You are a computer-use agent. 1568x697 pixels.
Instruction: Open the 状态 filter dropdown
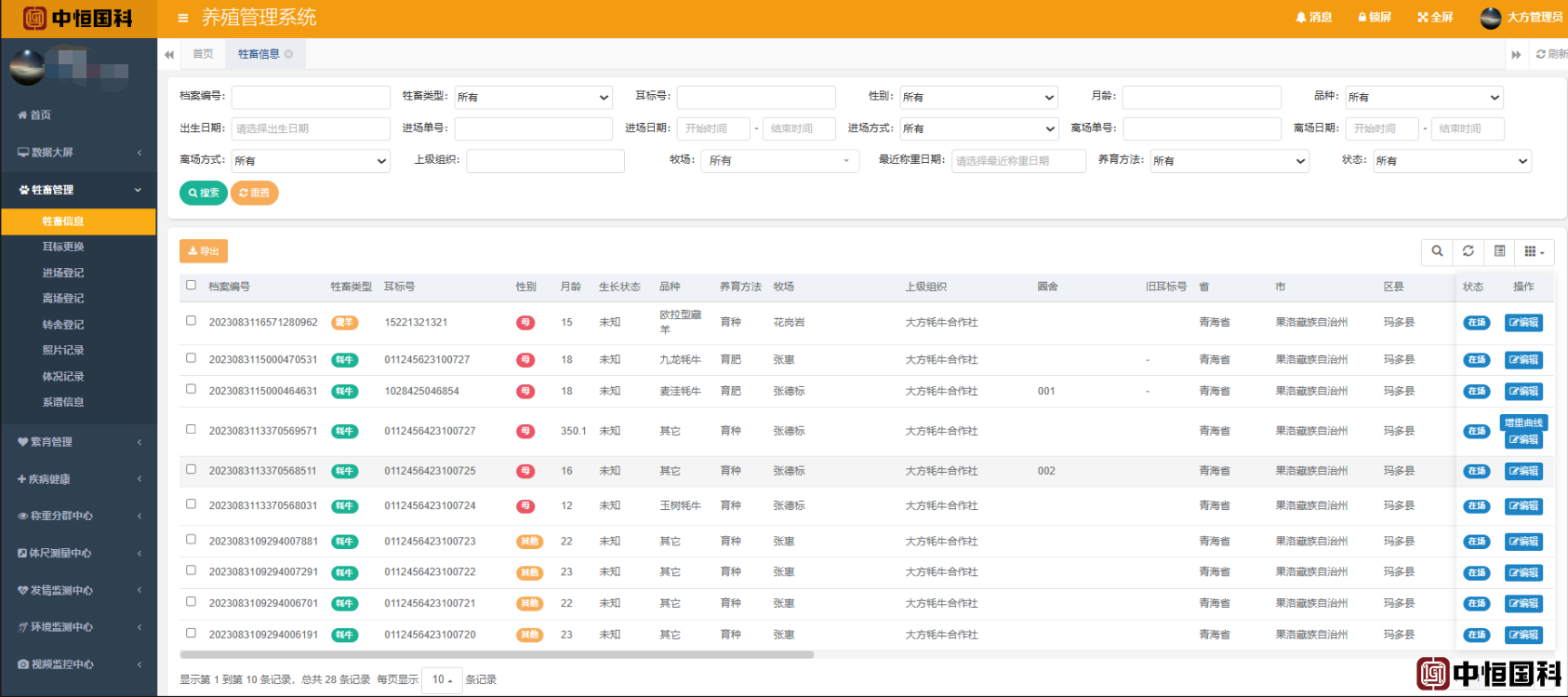[x=1453, y=161]
